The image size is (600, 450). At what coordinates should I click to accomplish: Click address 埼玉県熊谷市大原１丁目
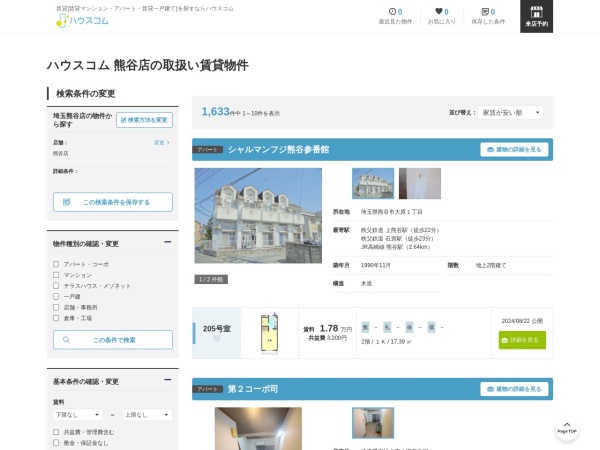[391, 212]
